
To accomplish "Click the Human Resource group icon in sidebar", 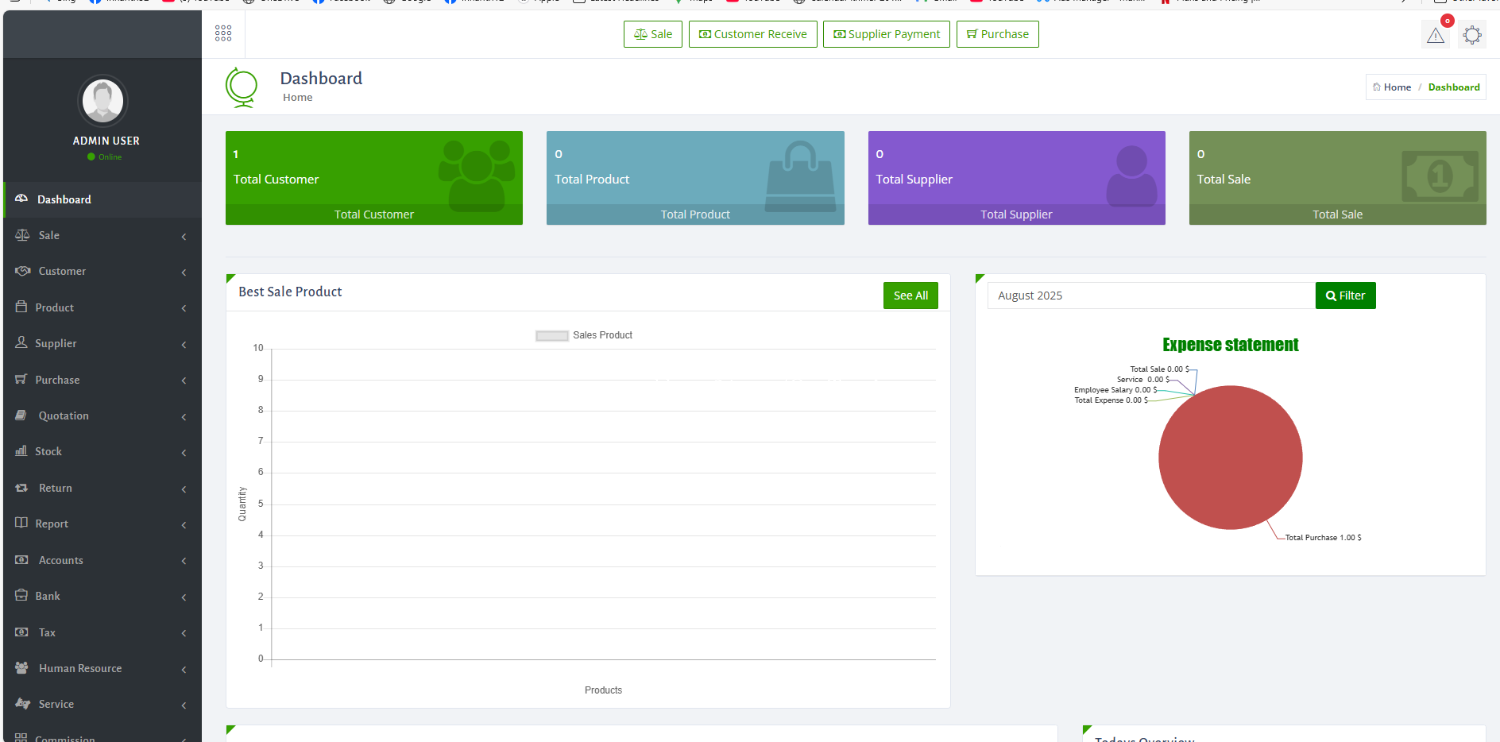I will pyautogui.click(x=22, y=668).
